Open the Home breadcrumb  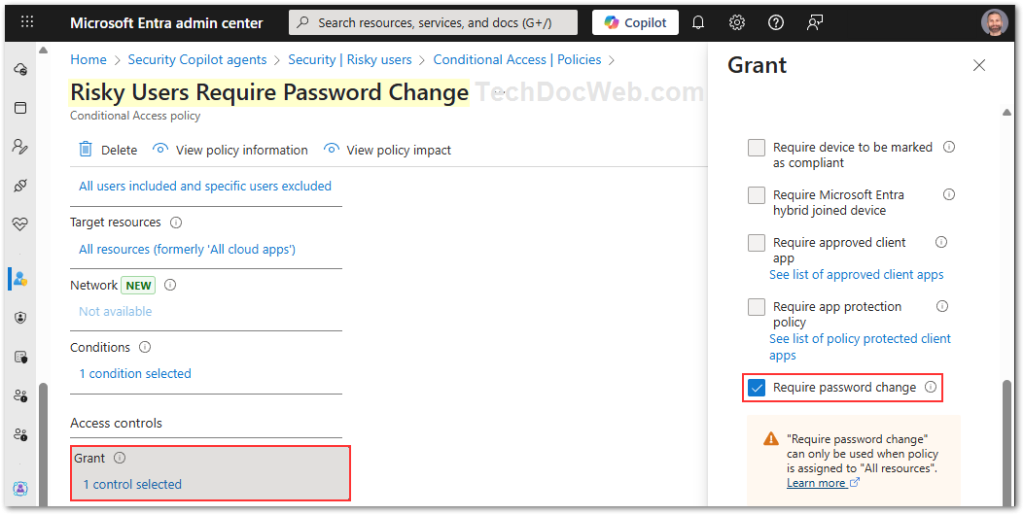(x=88, y=60)
